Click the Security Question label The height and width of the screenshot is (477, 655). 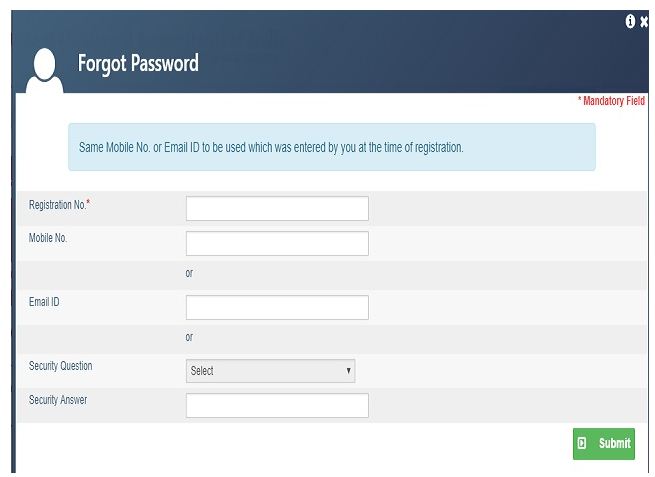pos(61,366)
